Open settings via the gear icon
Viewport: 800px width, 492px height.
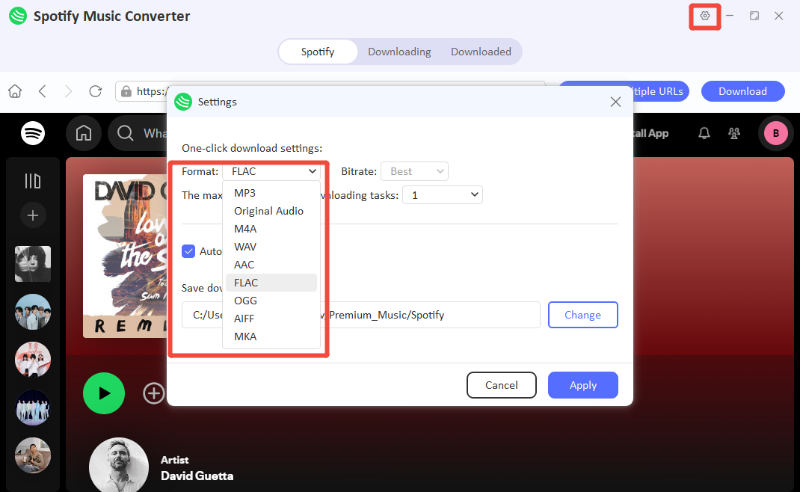point(705,16)
